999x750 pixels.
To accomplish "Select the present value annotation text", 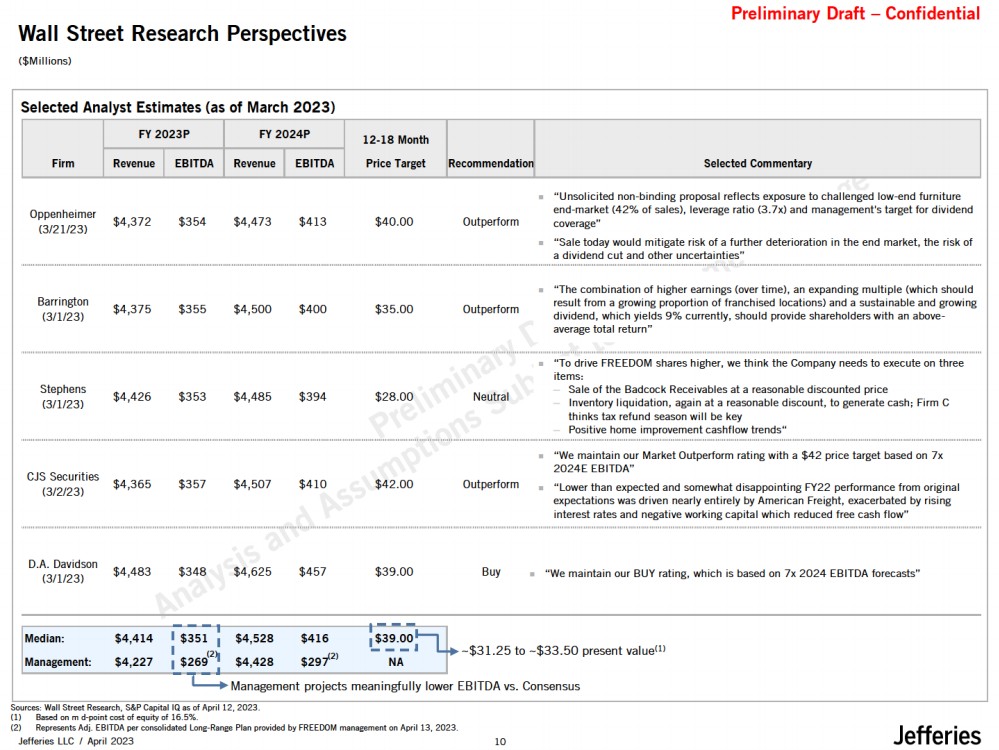I will click(x=563, y=651).
